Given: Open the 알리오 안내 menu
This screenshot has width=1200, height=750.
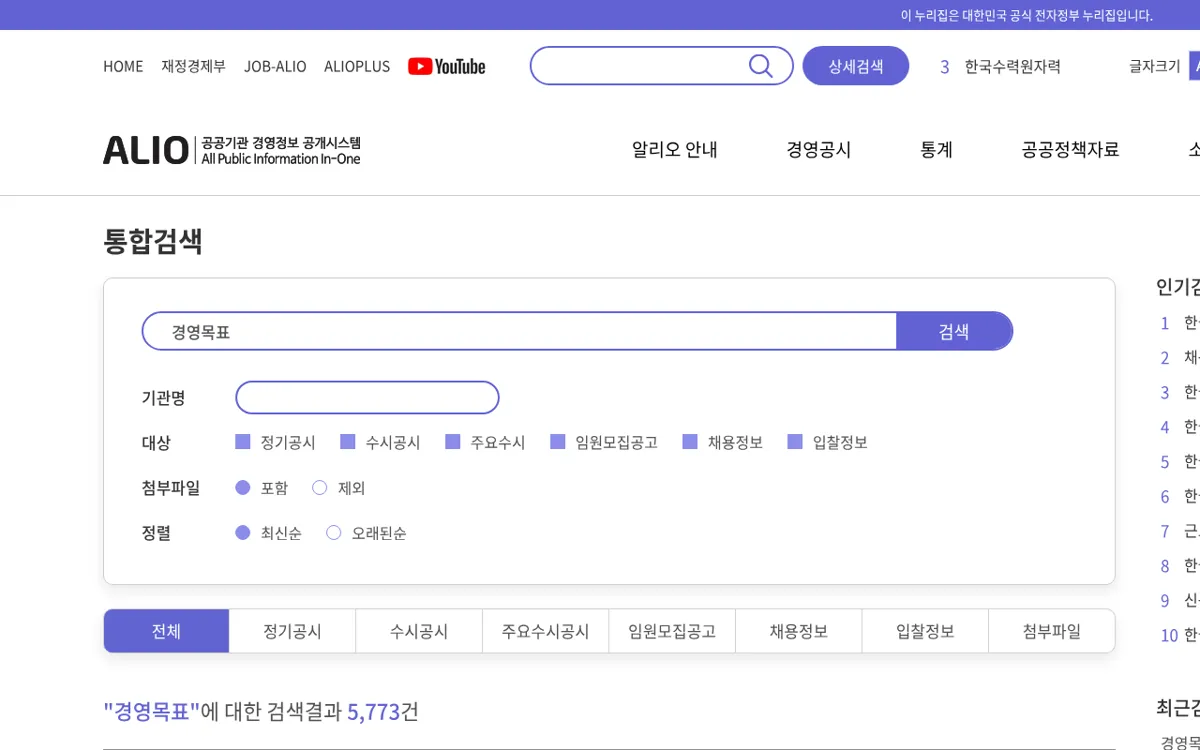Looking at the screenshot, I should pos(675,150).
